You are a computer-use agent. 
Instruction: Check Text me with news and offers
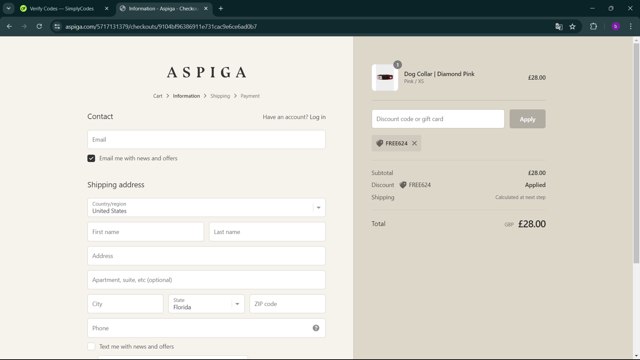(x=91, y=347)
